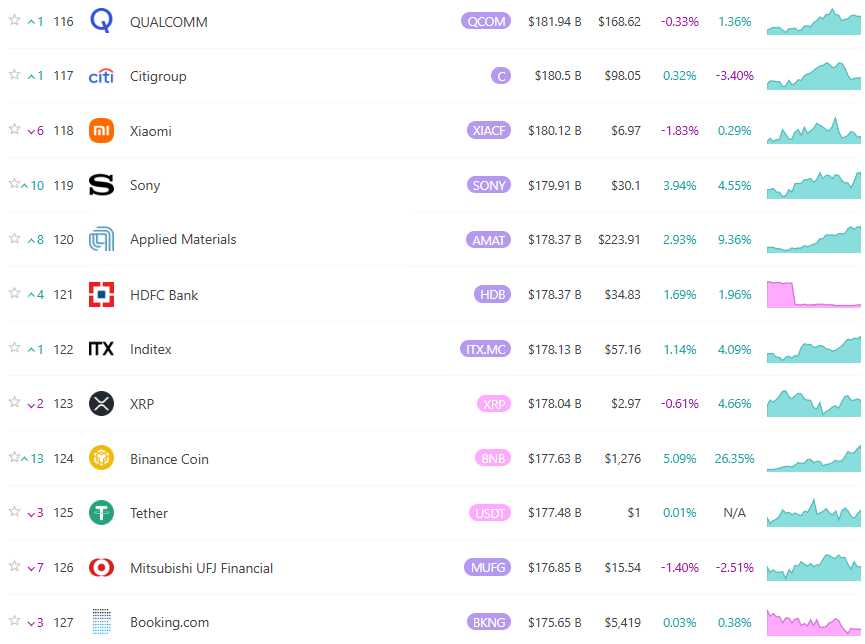This screenshot has width=865, height=644.
Task: Click the Sony logo icon
Action: click(x=101, y=185)
